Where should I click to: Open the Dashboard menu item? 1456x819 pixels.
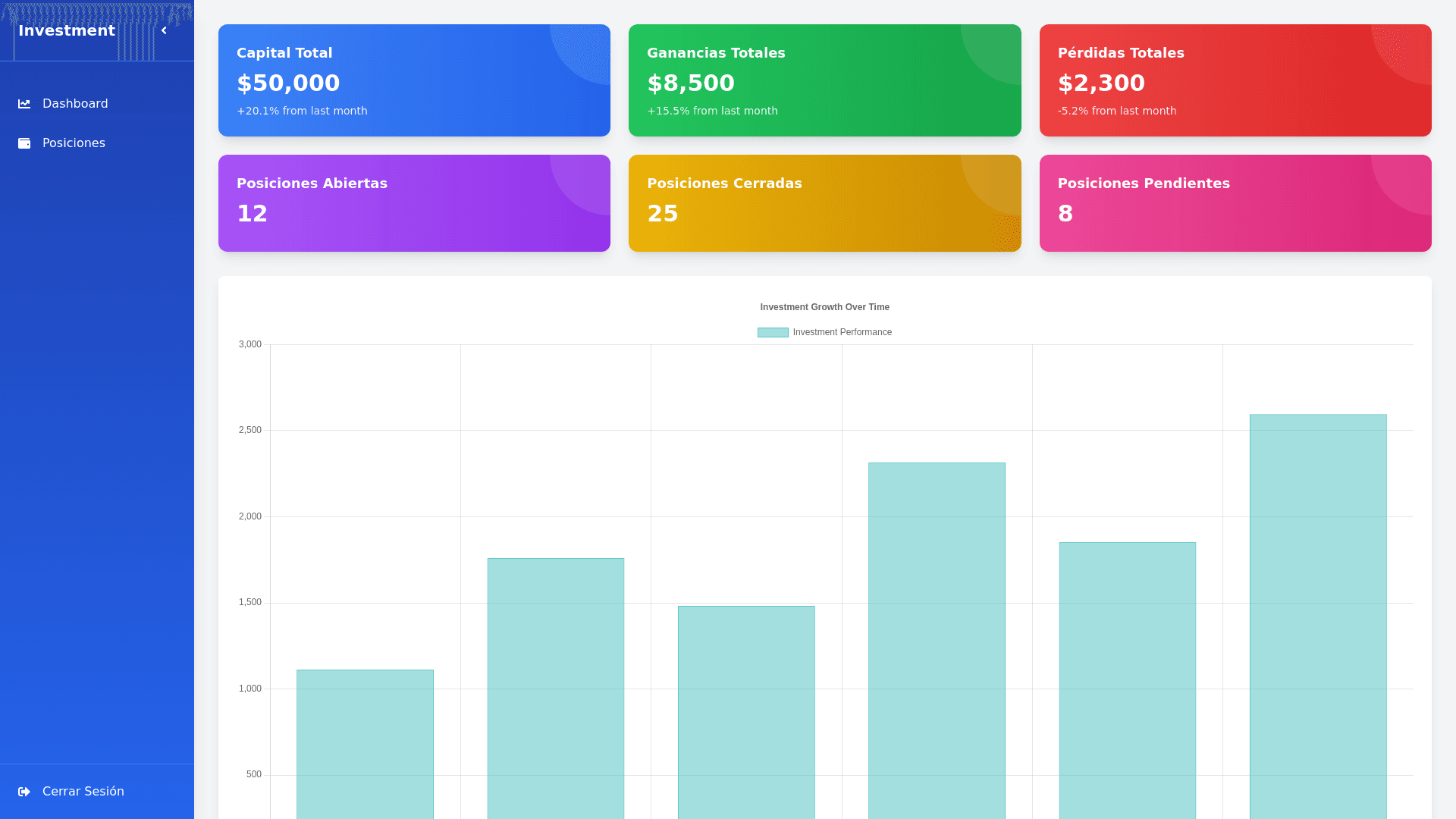75,104
